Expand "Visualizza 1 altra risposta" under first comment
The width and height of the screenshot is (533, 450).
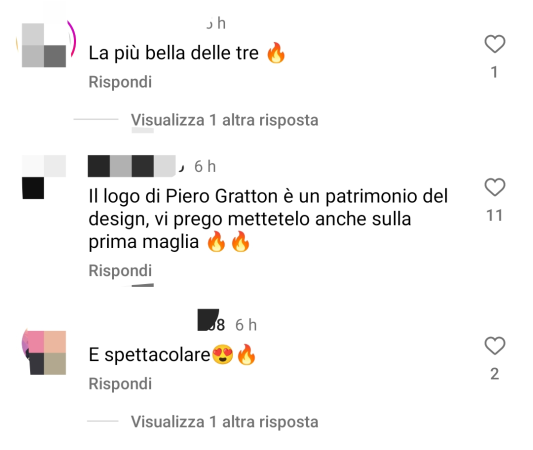[x=225, y=120]
